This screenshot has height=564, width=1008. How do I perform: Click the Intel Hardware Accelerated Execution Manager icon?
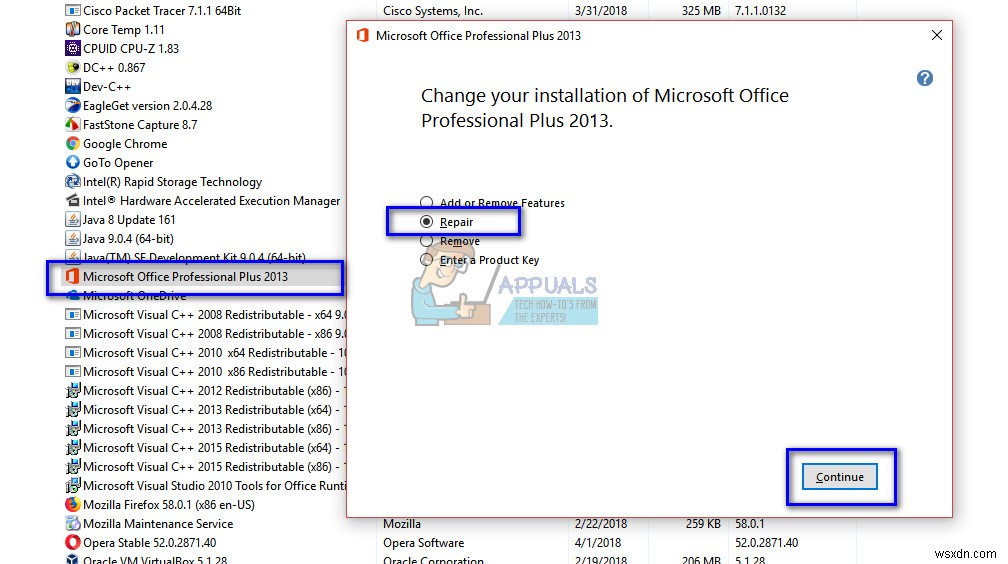click(73, 201)
